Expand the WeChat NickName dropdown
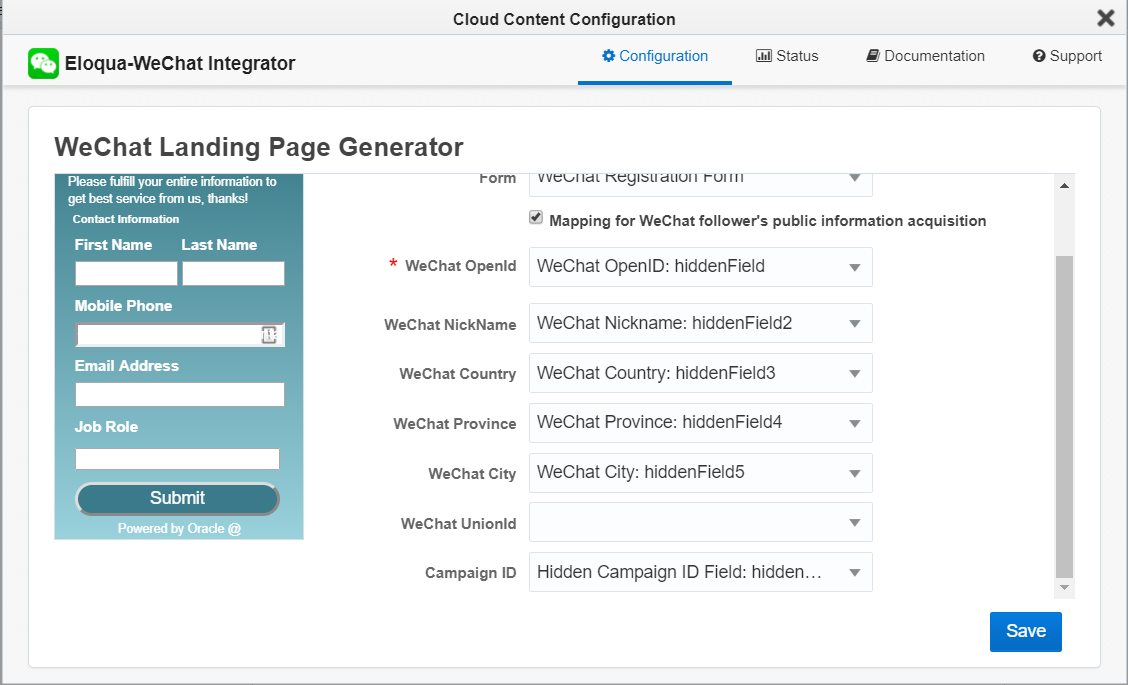 pos(701,323)
